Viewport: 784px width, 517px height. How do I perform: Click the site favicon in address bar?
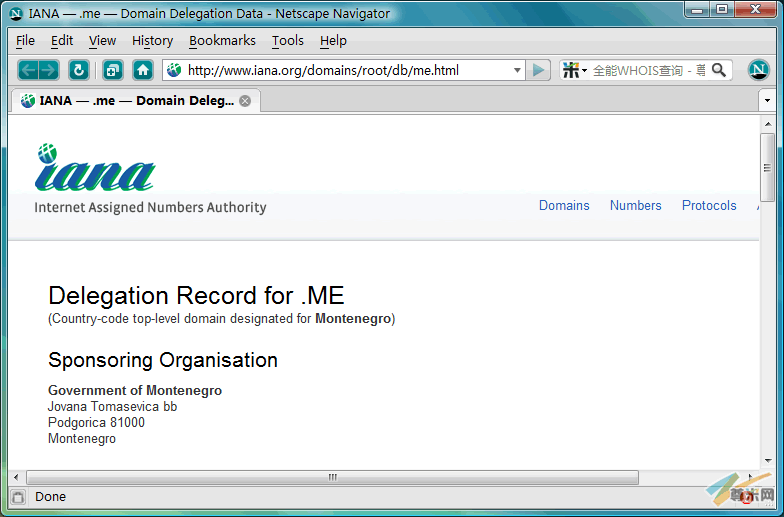click(174, 70)
